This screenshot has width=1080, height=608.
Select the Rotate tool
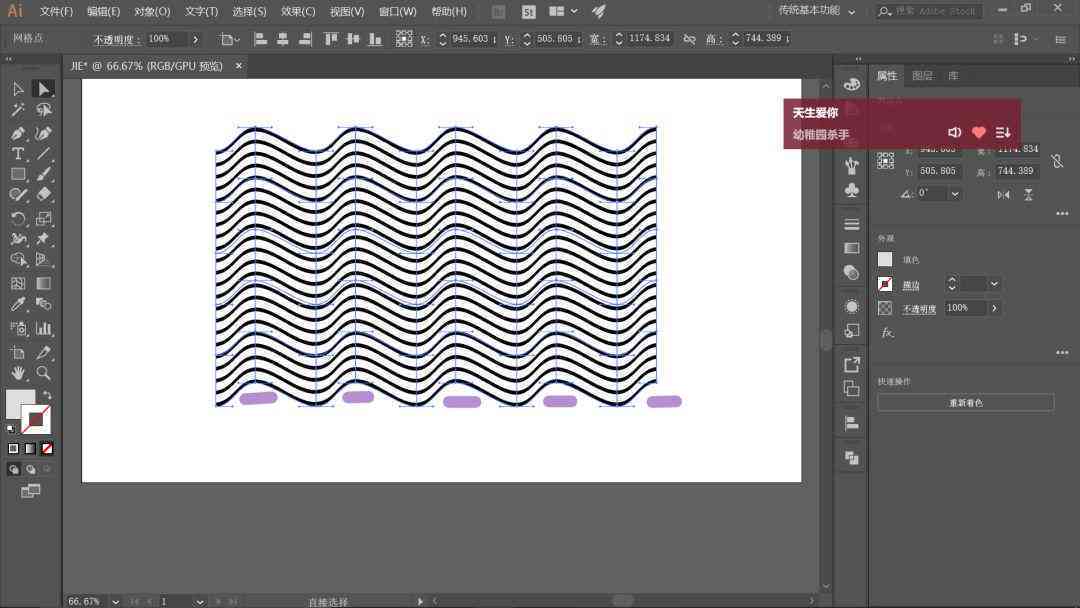(x=18, y=219)
